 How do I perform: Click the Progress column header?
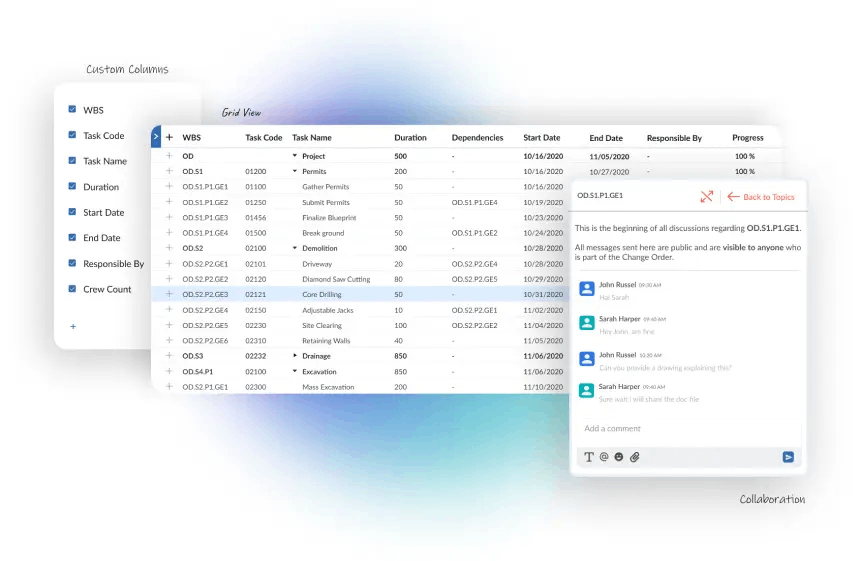[748, 138]
